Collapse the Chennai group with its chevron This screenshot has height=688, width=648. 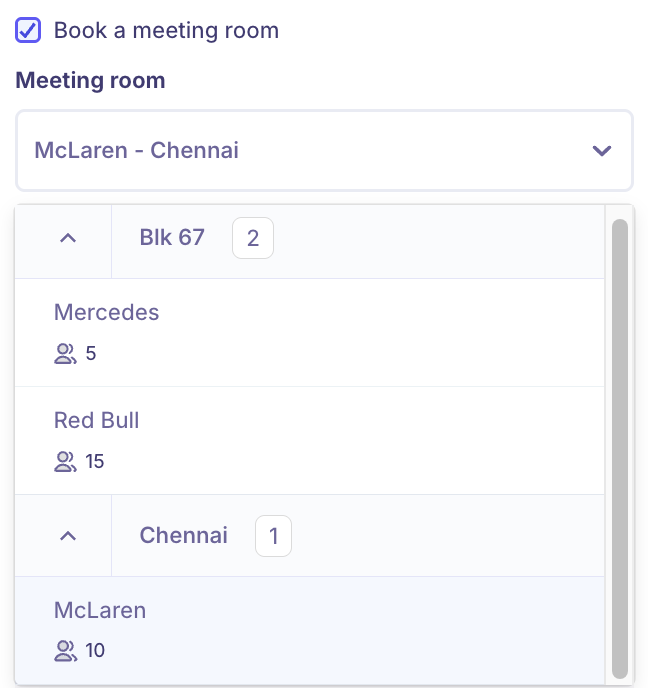[x=68, y=536]
